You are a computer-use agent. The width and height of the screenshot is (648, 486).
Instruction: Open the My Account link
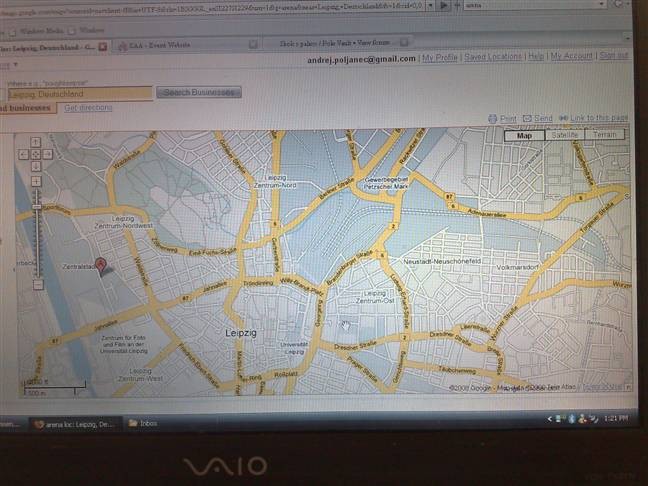pyautogui.click(x=572, y=55)
